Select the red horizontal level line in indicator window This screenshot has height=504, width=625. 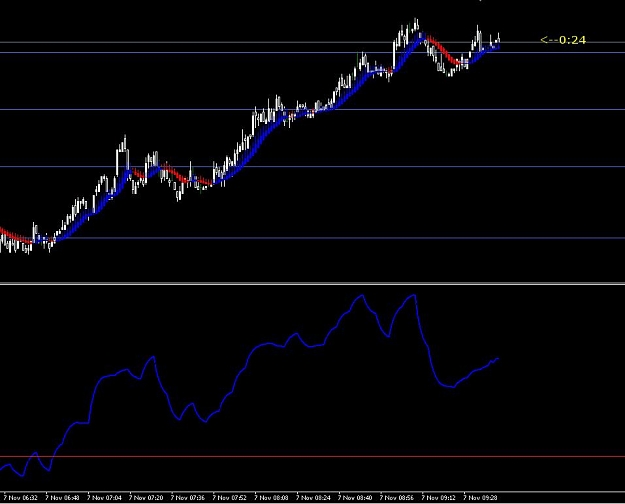click(312, 457)
